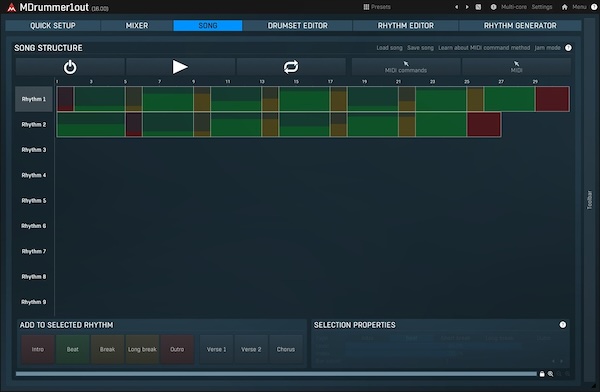Select the Rhythm 7 row
The height and width of the screenshot is (392, 600).
click(x=34, y=251)
